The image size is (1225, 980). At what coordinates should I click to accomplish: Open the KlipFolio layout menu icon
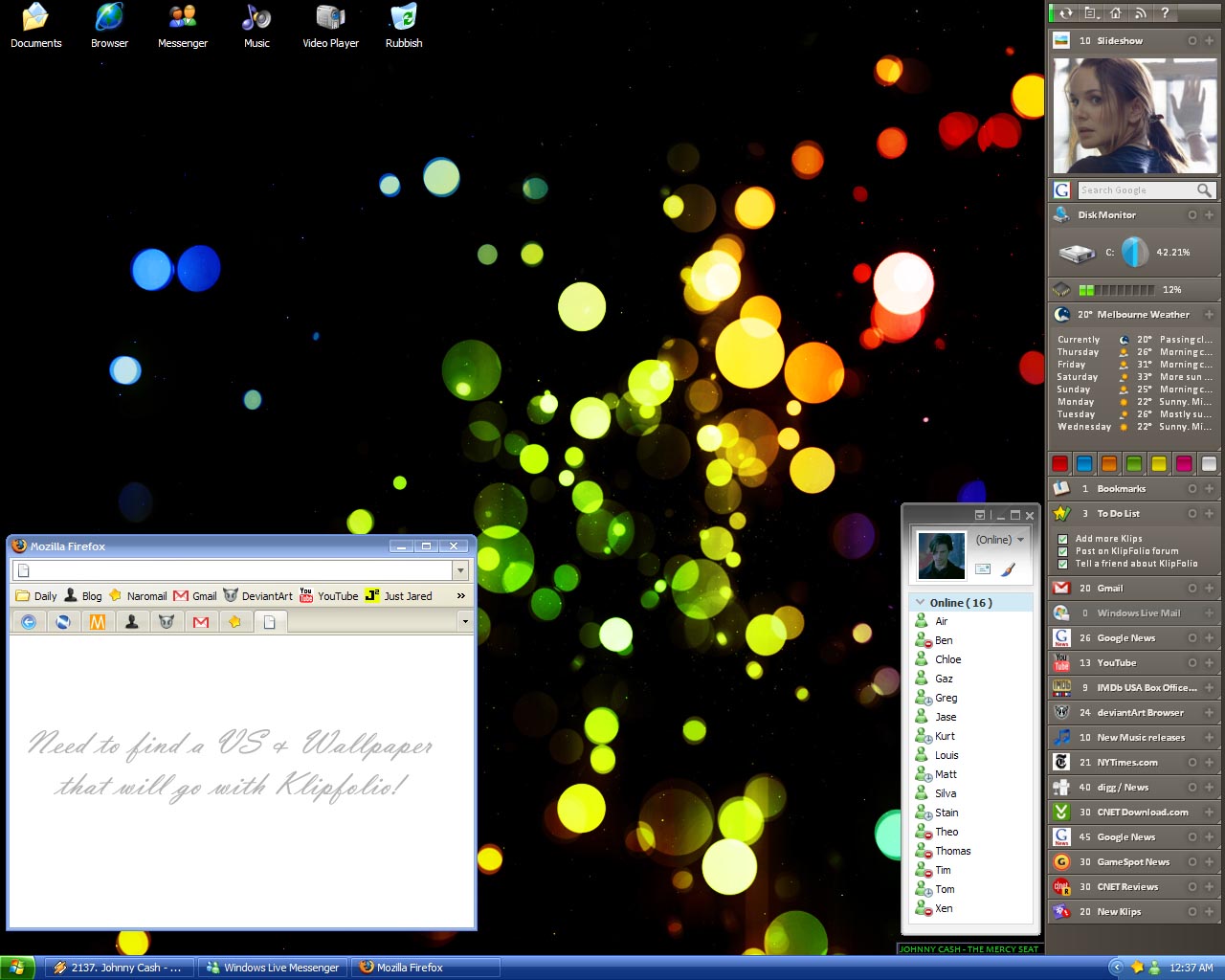[1091, 12]
